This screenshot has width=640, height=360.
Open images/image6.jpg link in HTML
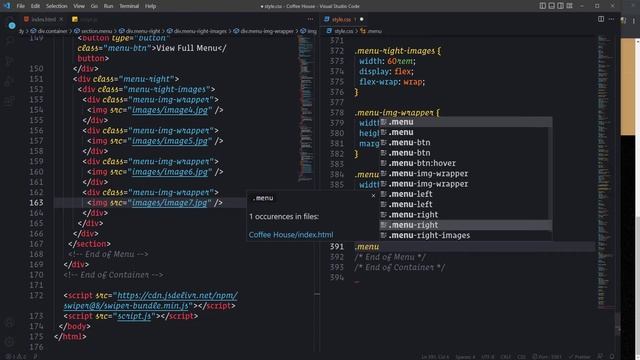tap(170, 172)
